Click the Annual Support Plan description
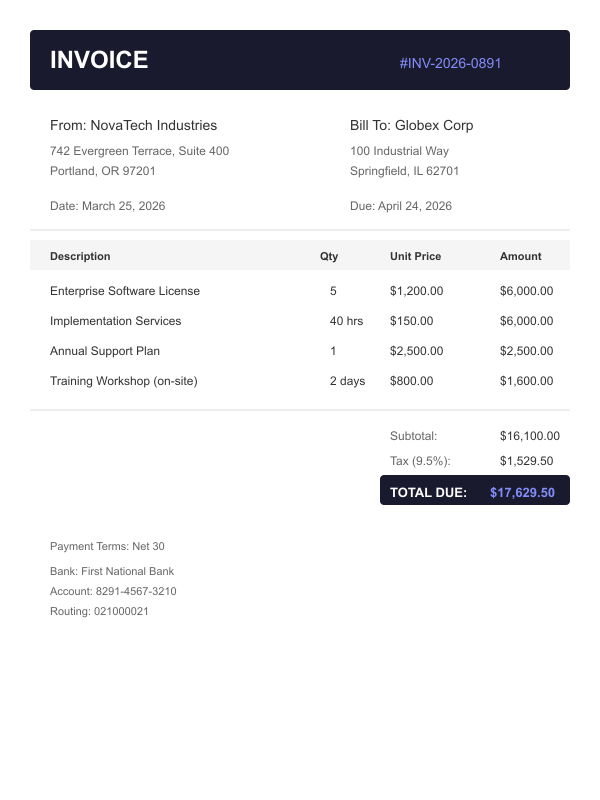Viewport: 600px width, 800px height. pos(105,351)
